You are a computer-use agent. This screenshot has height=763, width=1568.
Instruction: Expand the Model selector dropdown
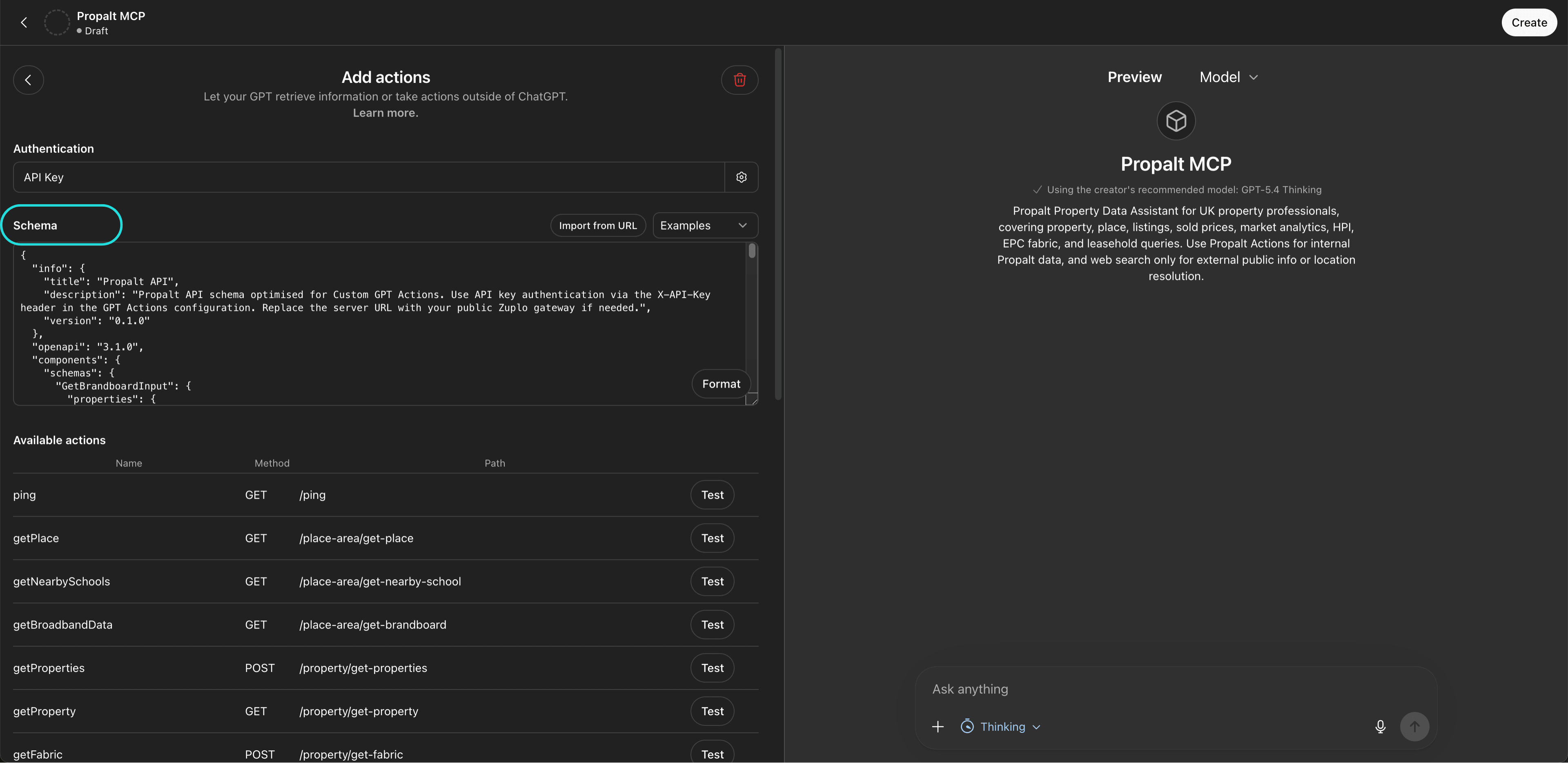[1228, 77]
